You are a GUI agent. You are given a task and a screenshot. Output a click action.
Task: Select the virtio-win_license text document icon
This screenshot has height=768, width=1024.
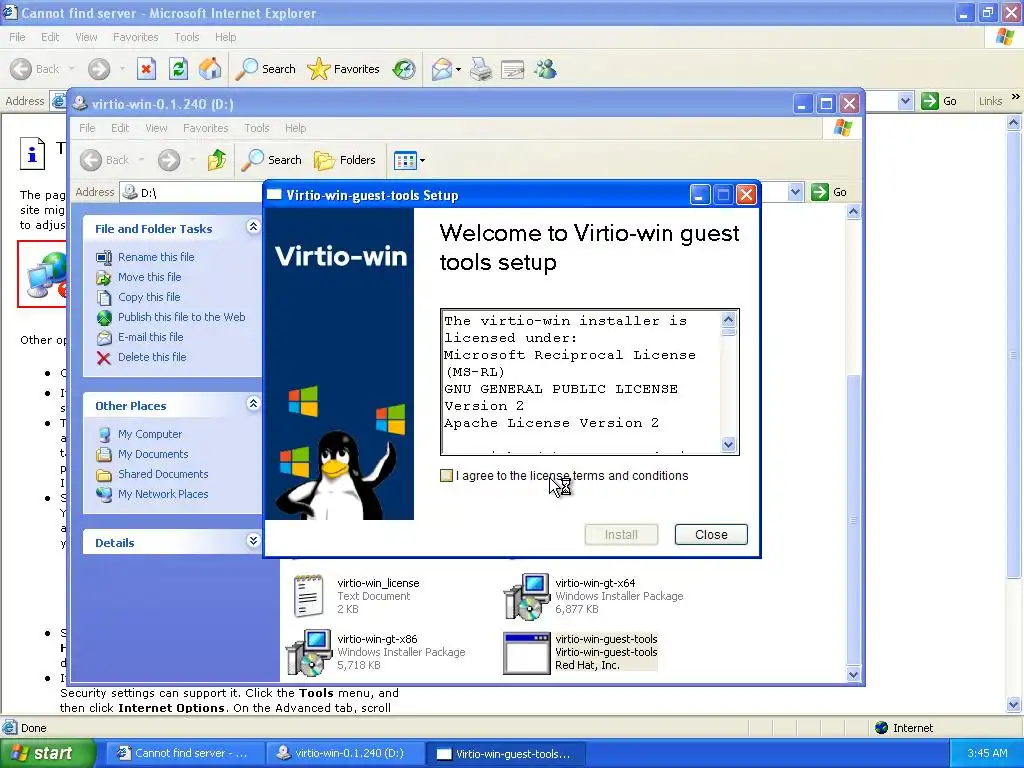click(x=308, y=595)
